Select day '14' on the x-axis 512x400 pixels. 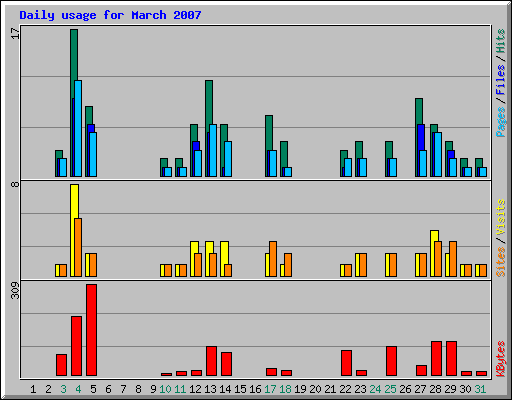[225, 389]
